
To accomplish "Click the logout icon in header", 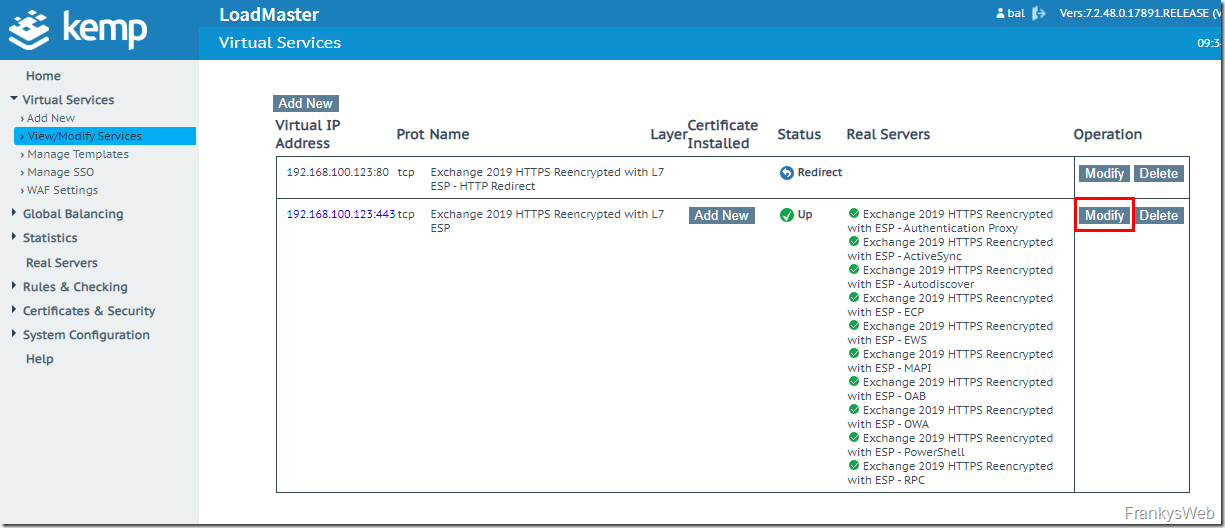I will point(1039,14).
